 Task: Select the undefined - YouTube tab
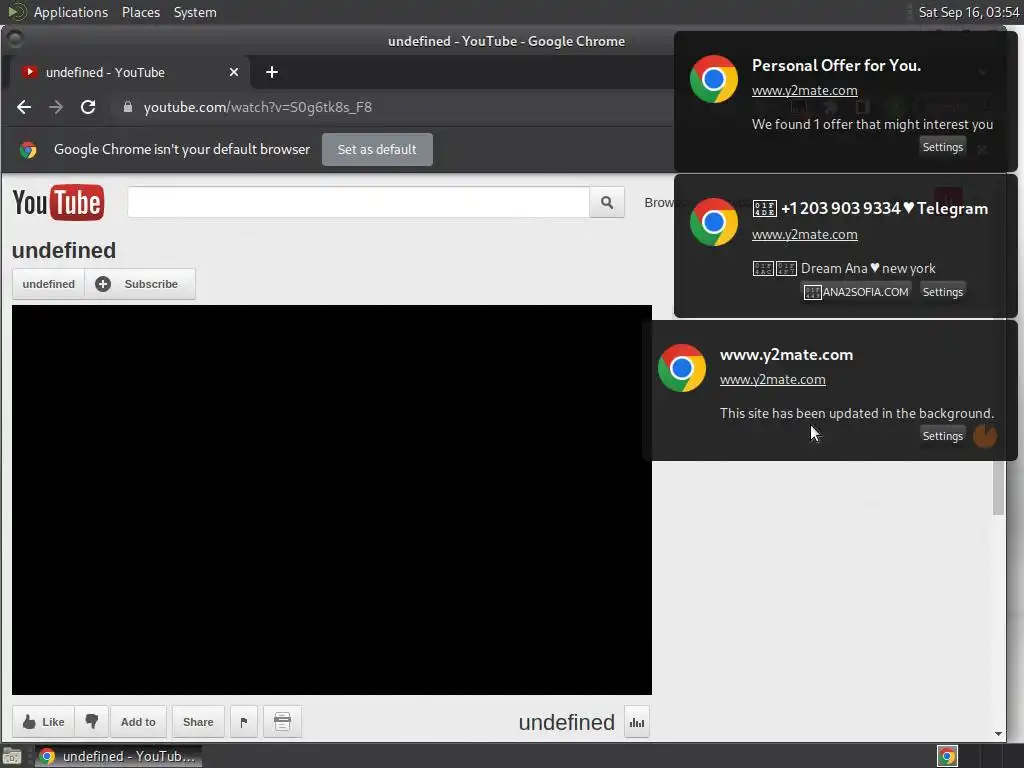pos(128,72)
